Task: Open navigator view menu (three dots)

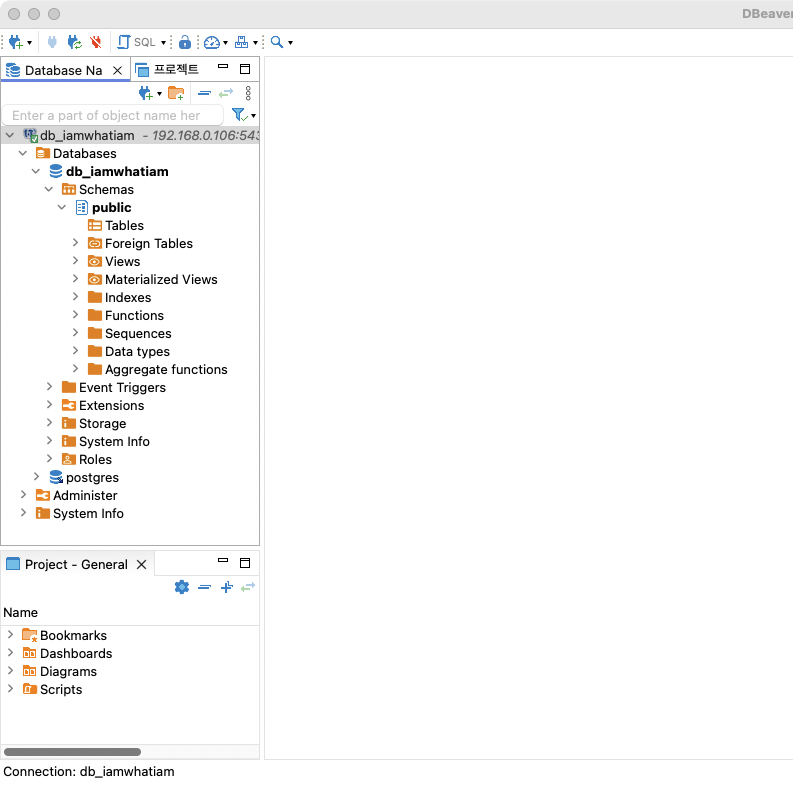Action: (x=248, y=93)
